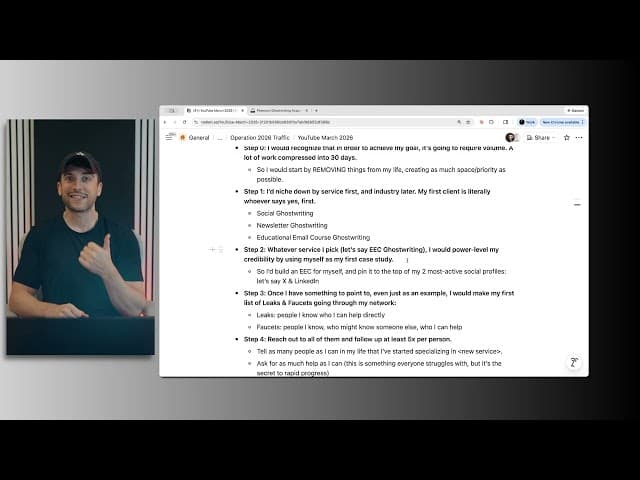Click the avatar next to Share
Image resolution: width=640 pixels, height=480 pixels.
[510, 138]
